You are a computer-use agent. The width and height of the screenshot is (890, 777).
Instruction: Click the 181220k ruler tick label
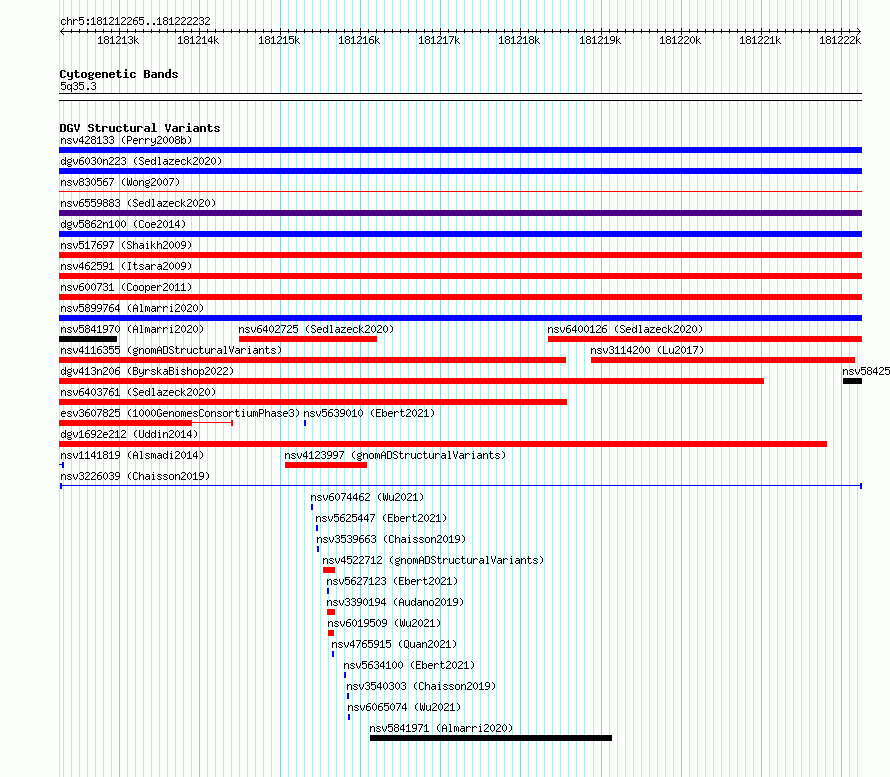[680, 40]
